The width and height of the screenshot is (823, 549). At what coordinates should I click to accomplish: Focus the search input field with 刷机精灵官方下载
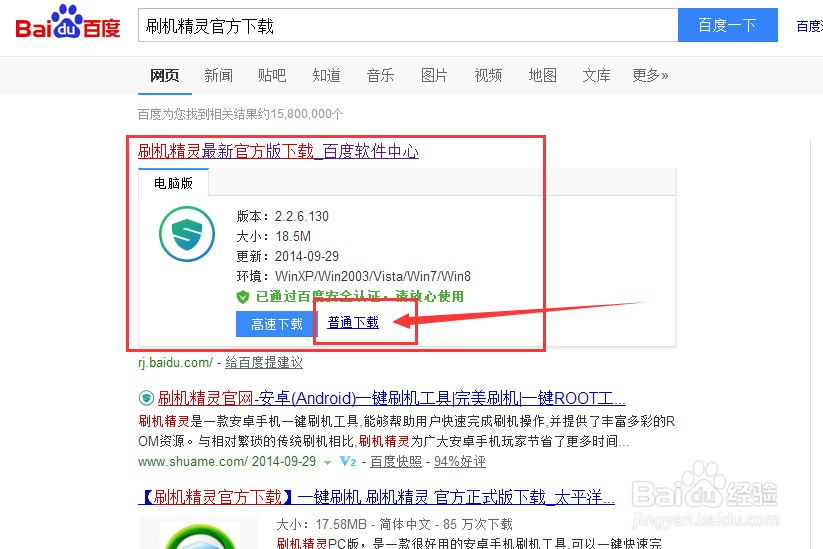tap(408, 25)
